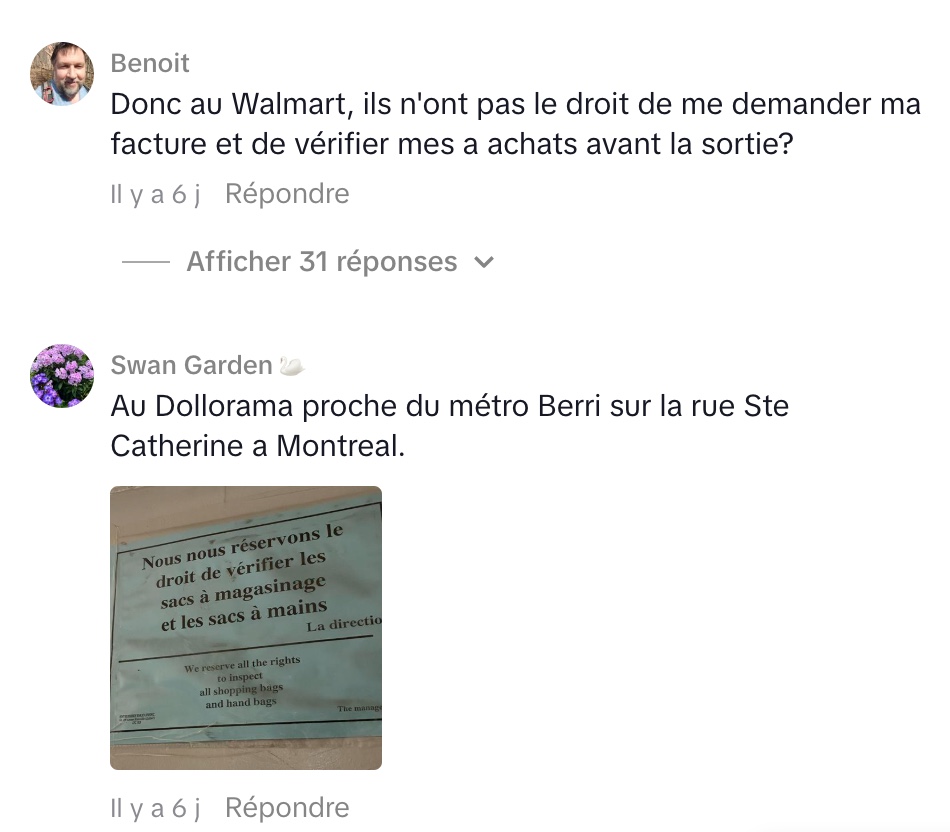Click the English 'We reserve all the rights' text
The width and height of the screenshot is (950, 832).
(x=242, y=682)
